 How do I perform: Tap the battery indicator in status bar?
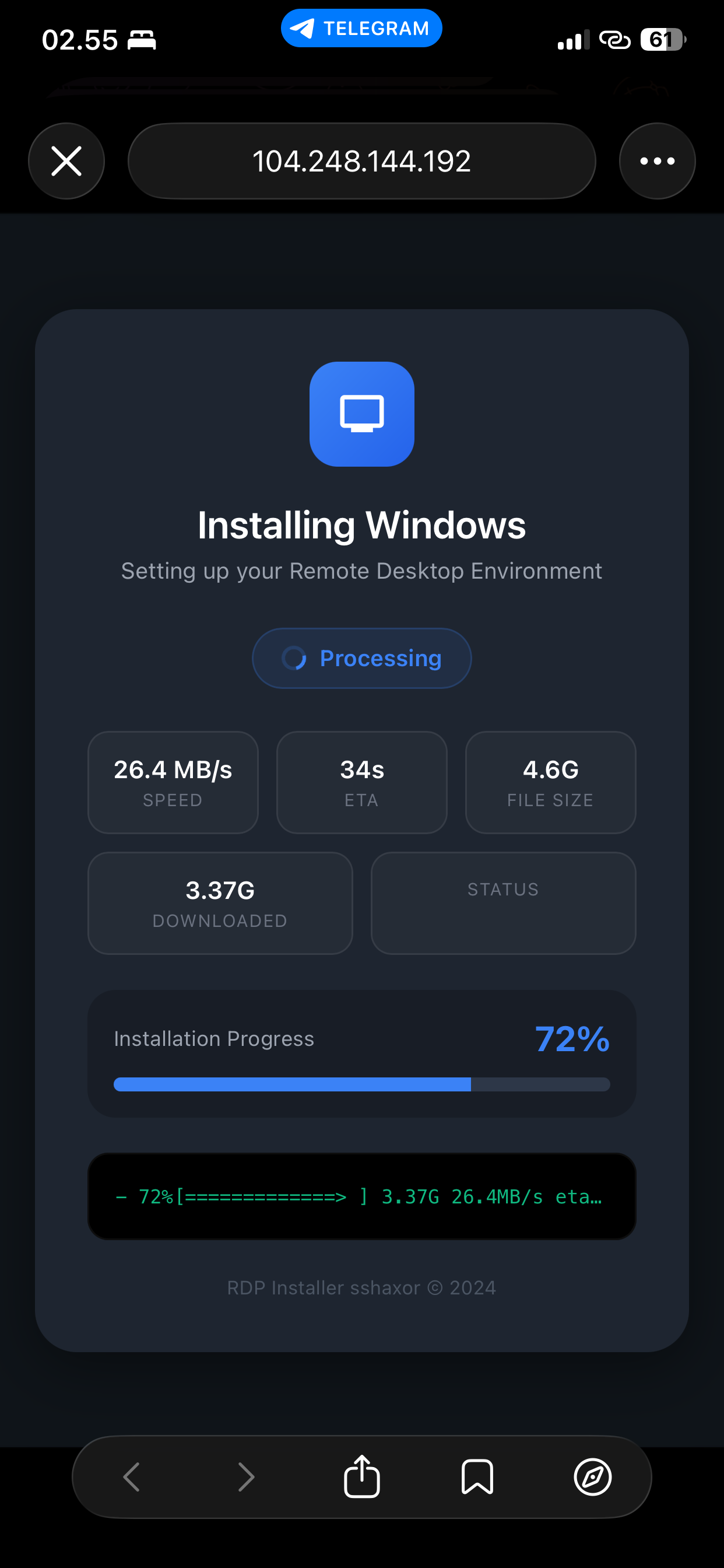tap(663, 40)
